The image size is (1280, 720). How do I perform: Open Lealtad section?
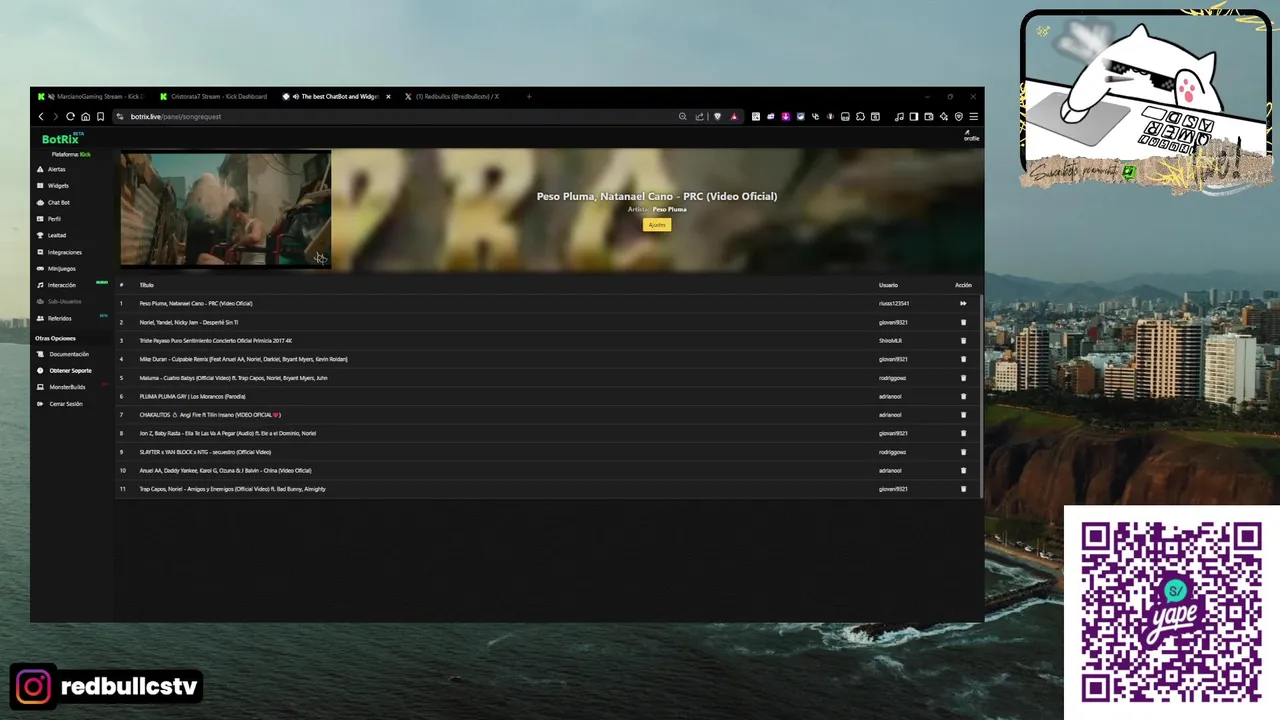tap(51, 235)
